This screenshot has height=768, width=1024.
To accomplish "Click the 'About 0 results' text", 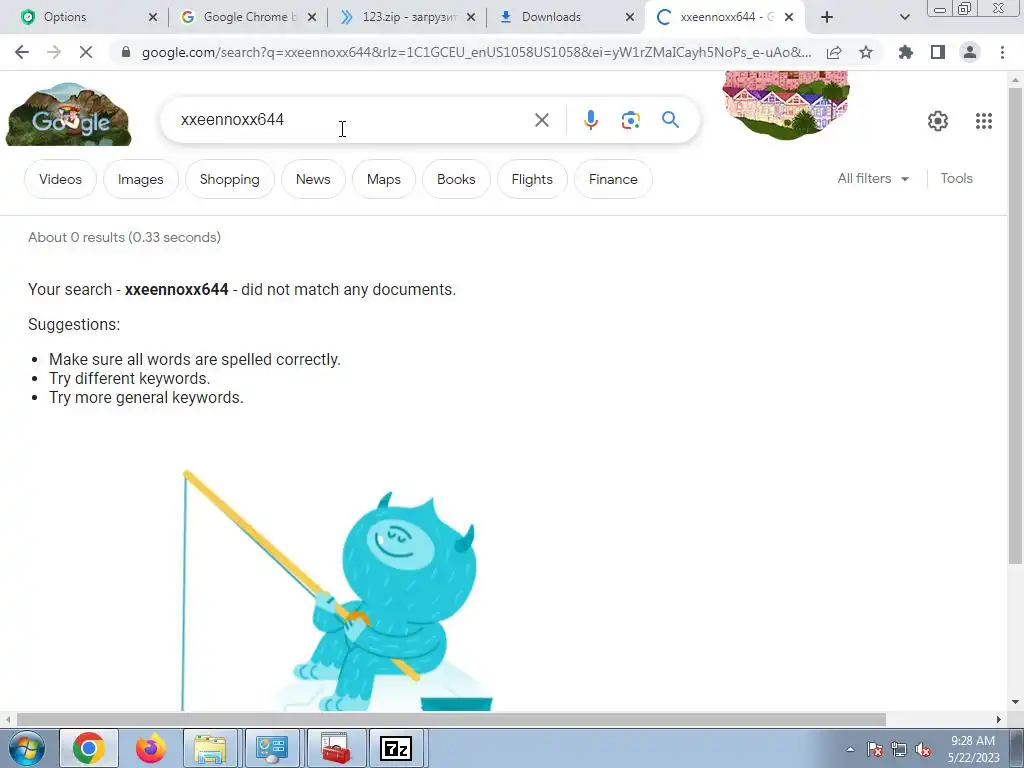I will (x=124, y=237).
